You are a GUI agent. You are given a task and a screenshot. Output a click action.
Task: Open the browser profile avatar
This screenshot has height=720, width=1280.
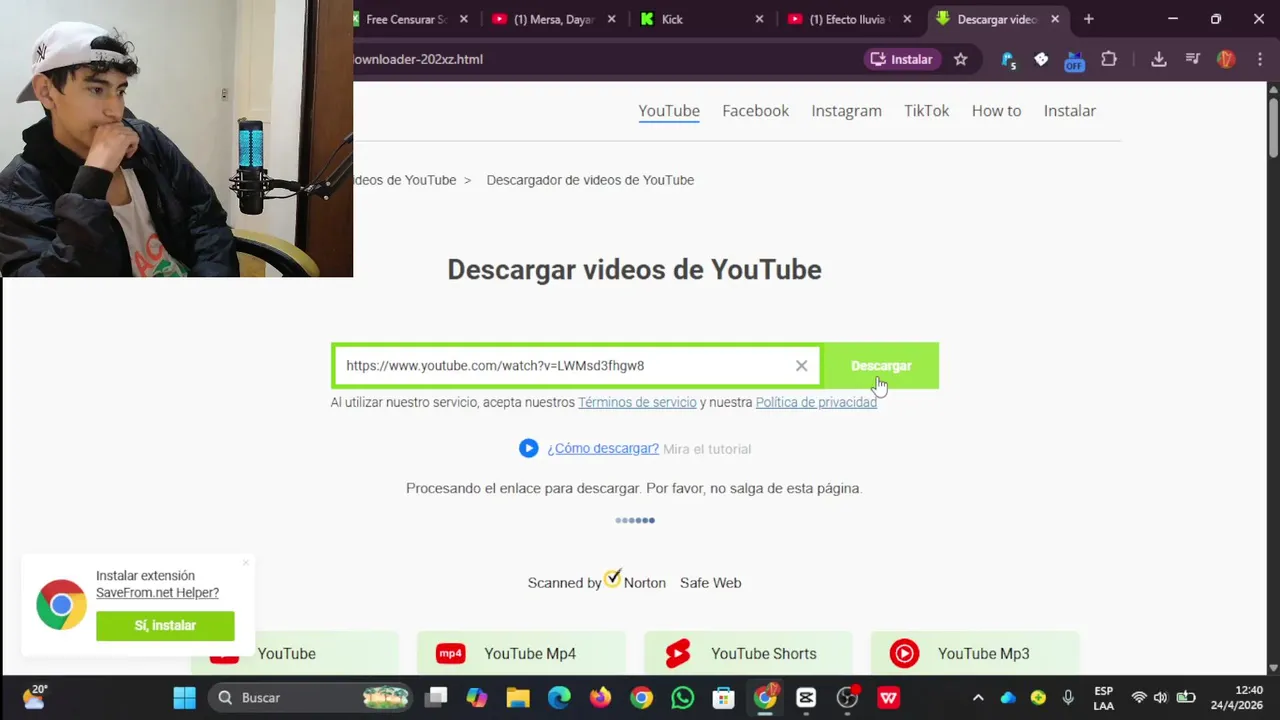pos(1226,59)
